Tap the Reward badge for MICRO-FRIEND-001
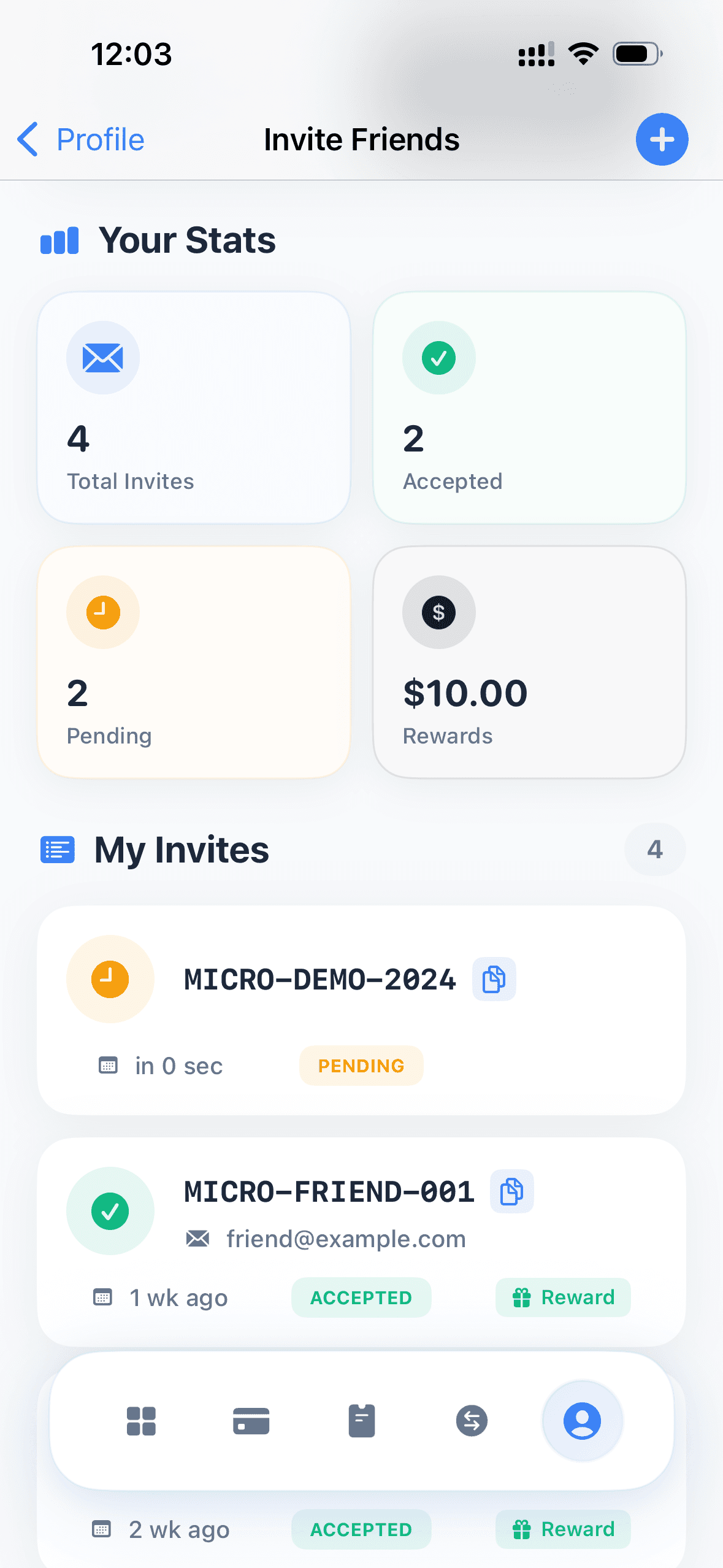The image size is (723, 1568). (x=563, y=1297)
